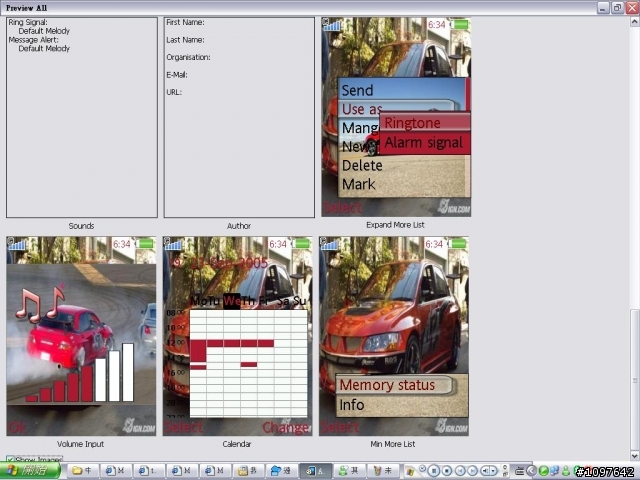
Task: Click the Mark entry in the preview menu
Action: [358, 184]
